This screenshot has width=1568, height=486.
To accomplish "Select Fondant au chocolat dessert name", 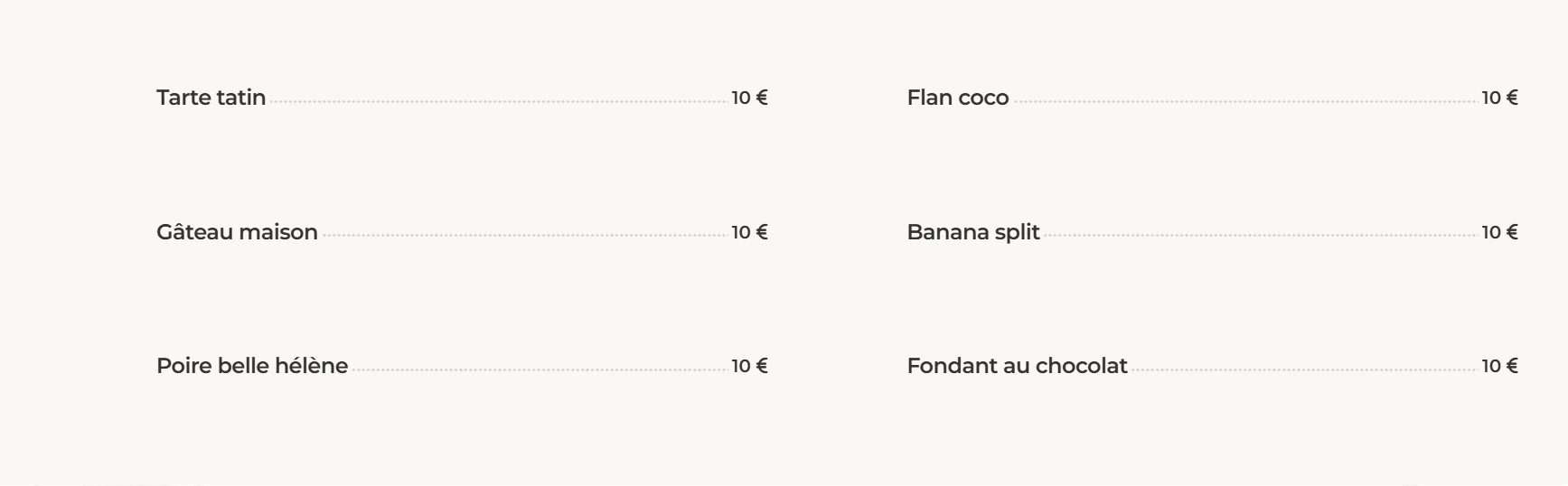I will pyautogui.click(x=1017, y=366).
